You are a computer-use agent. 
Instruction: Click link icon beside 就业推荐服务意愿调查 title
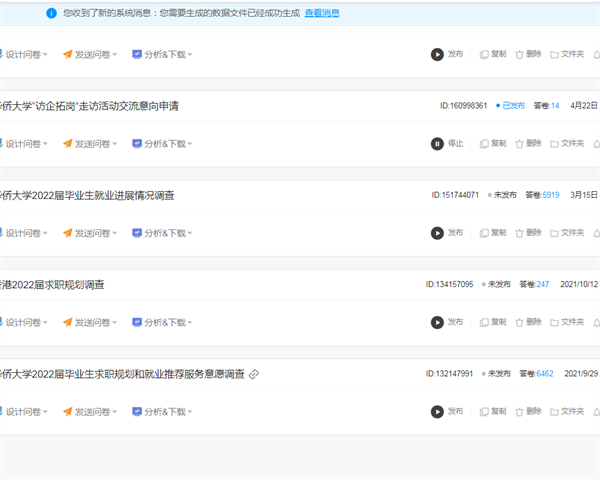[254, 374]
